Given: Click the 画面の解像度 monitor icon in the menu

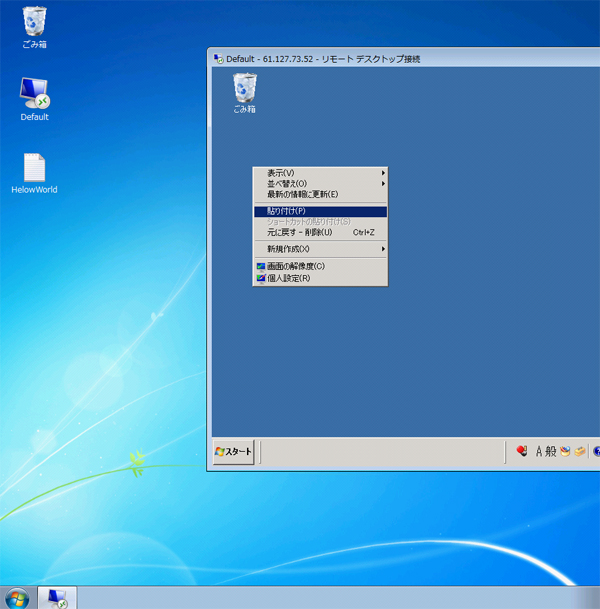Looking at the screenshot, I should pyautogui.click(x=261, y=266).
